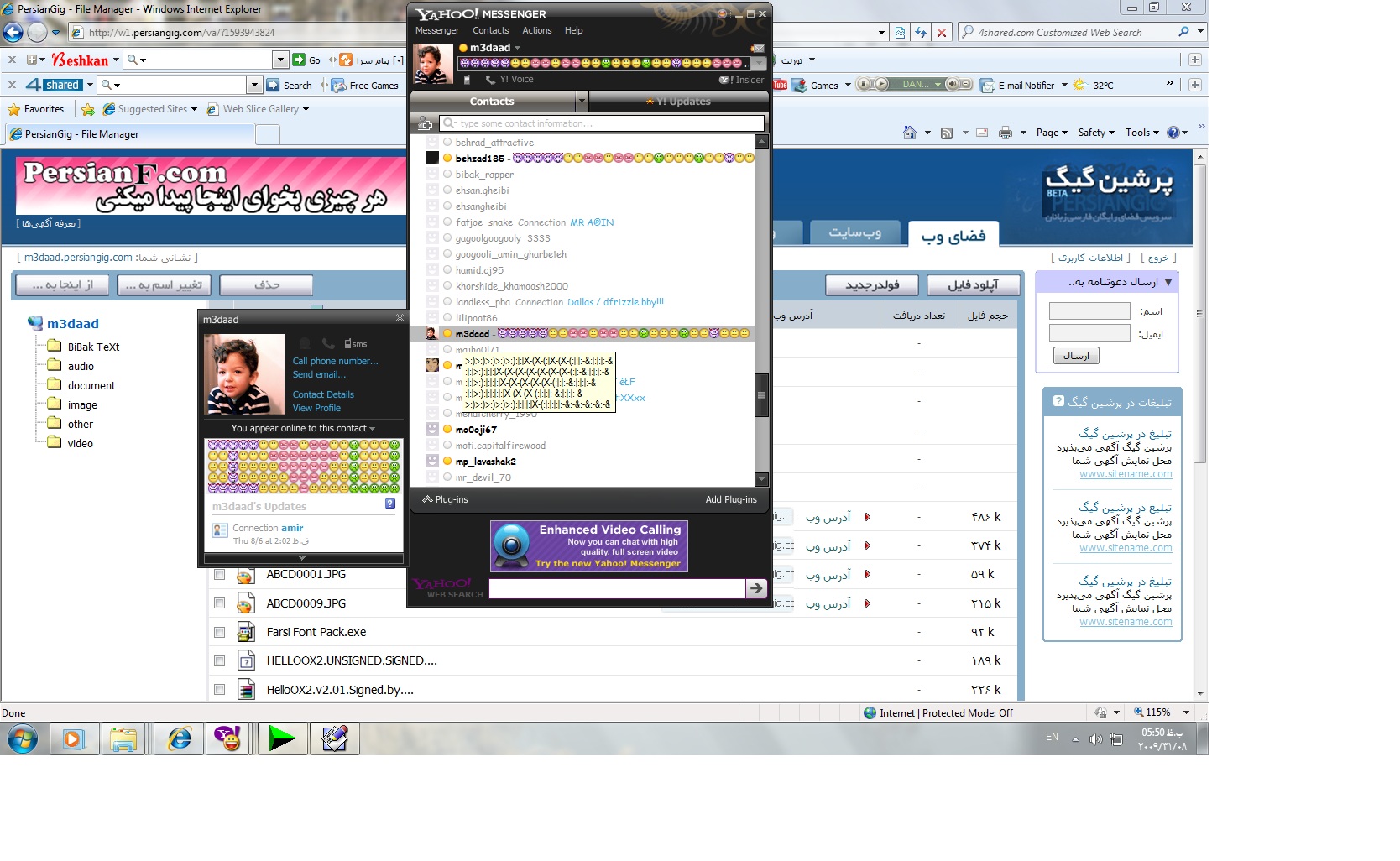Screen dimensions: 1400x861
Task: Click the E-mail Notifier envelope icon
Action: [x=988, y=85]
